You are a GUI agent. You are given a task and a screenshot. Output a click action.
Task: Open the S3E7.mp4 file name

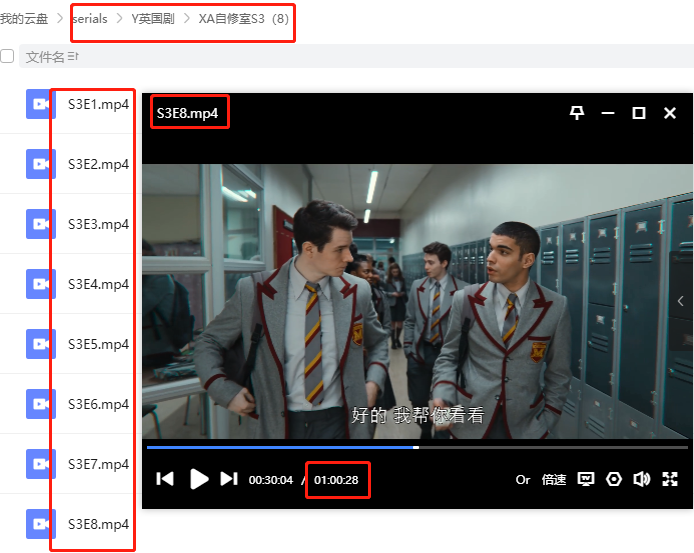[98, 464]
